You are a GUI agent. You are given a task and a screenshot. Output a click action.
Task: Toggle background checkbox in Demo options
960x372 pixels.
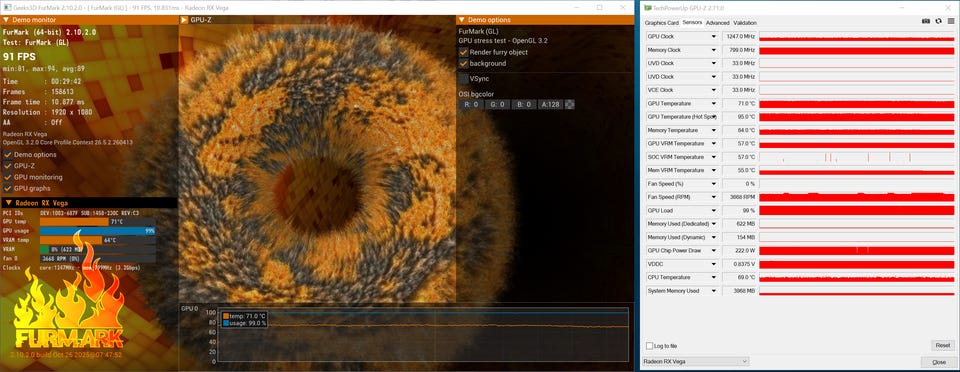pyautogui.click(x=463, y=63)
